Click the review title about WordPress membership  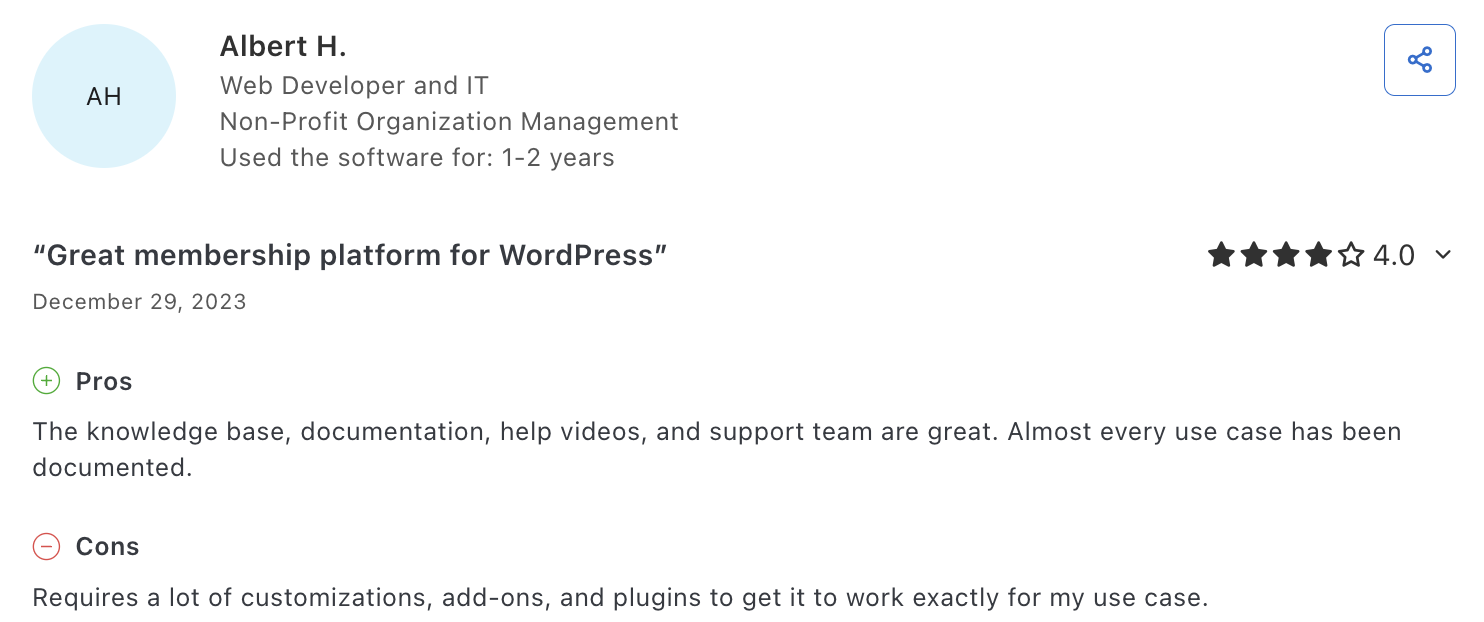[350, 256]
